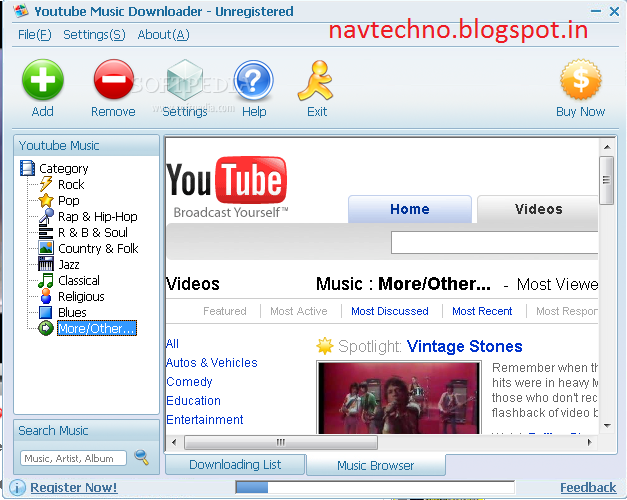Viewport: 627px width, 500px height.
Task: Switch to the Downloading List tab
Action: [x=235, y=464]
